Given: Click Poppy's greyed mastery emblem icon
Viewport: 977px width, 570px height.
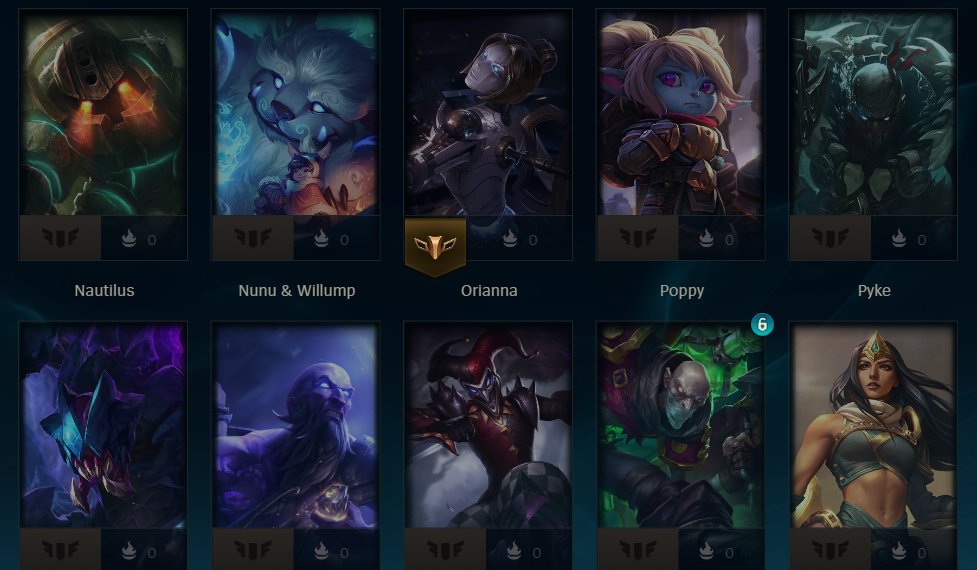Looking at the screenshot, I should pyautogui.click(x=638, y=237).
